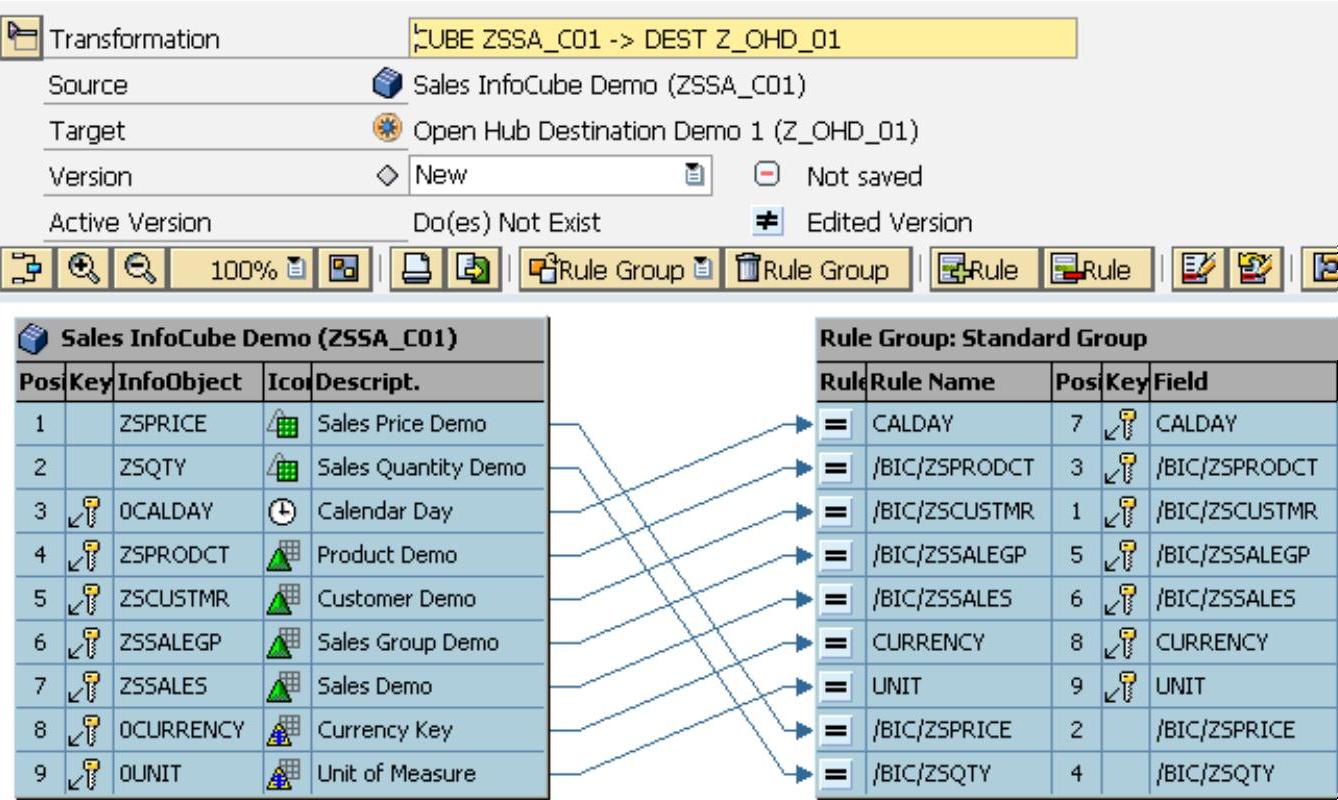Click the CURRENCY rule name cell
The image size is (1338, 800).
tap(959, 642)
